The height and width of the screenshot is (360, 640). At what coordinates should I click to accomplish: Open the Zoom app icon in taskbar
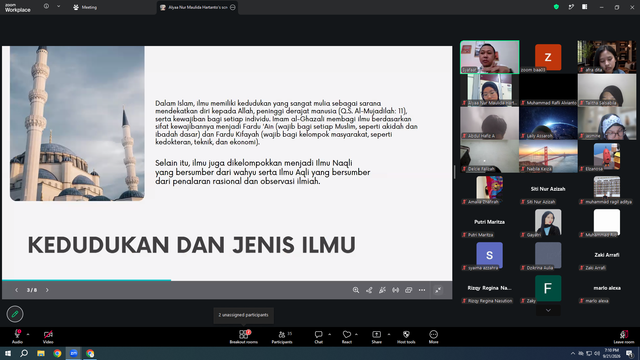point(74,353)
